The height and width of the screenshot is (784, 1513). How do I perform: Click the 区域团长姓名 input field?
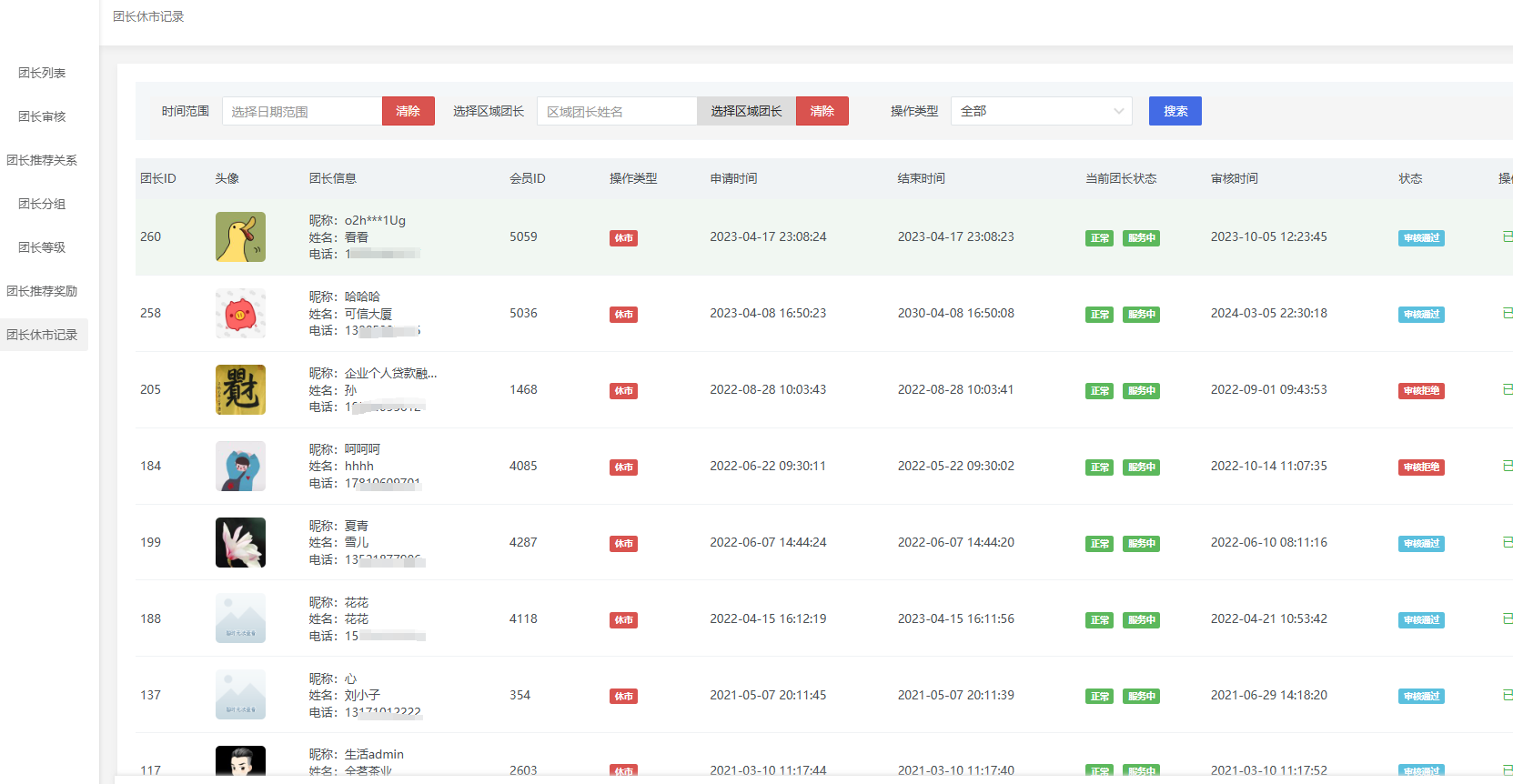(x=617, y=111)
